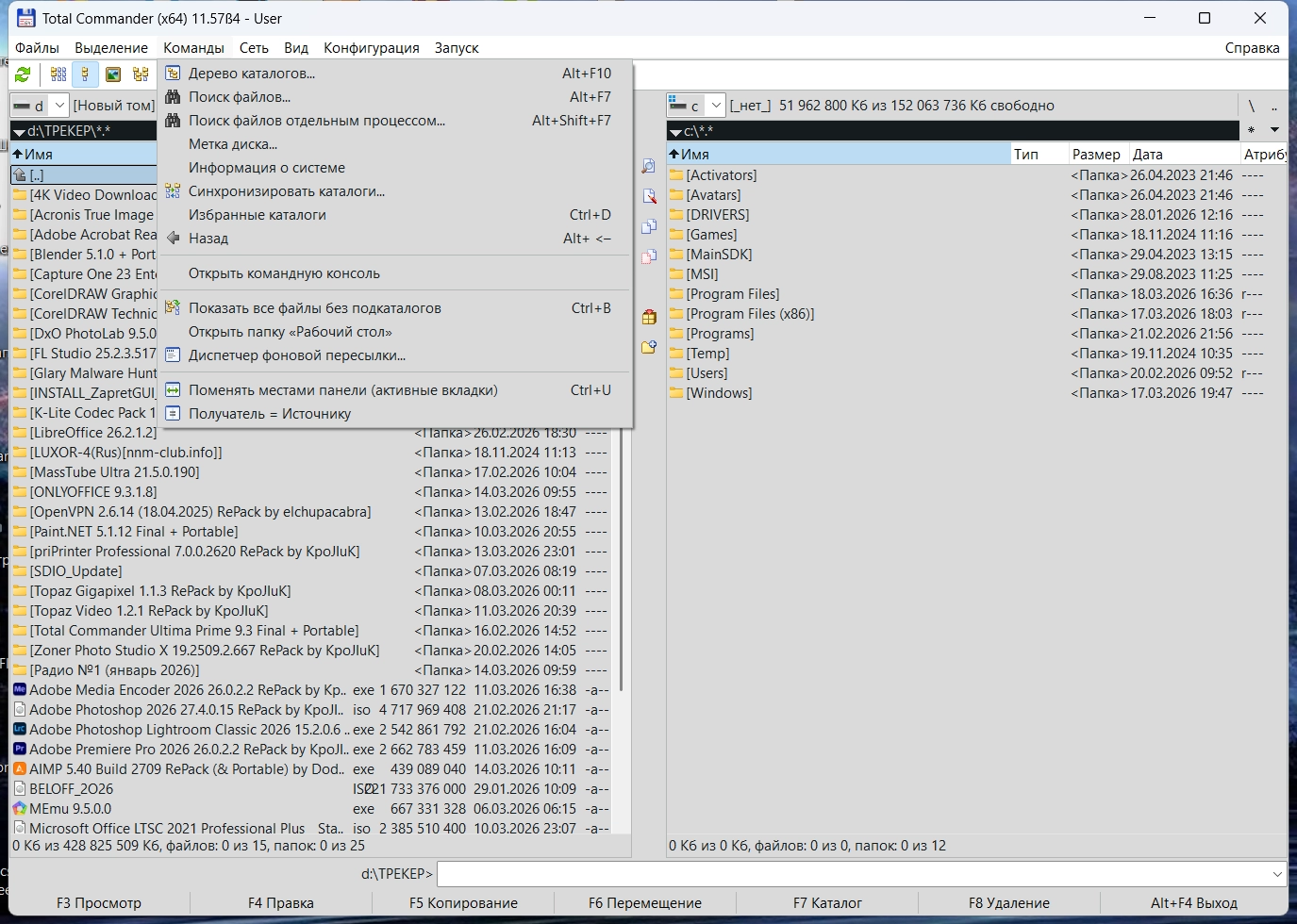Click the F5 Копирование button
Image resolution: width=1297 pixels, height=924 pixels.
(463, 902)
